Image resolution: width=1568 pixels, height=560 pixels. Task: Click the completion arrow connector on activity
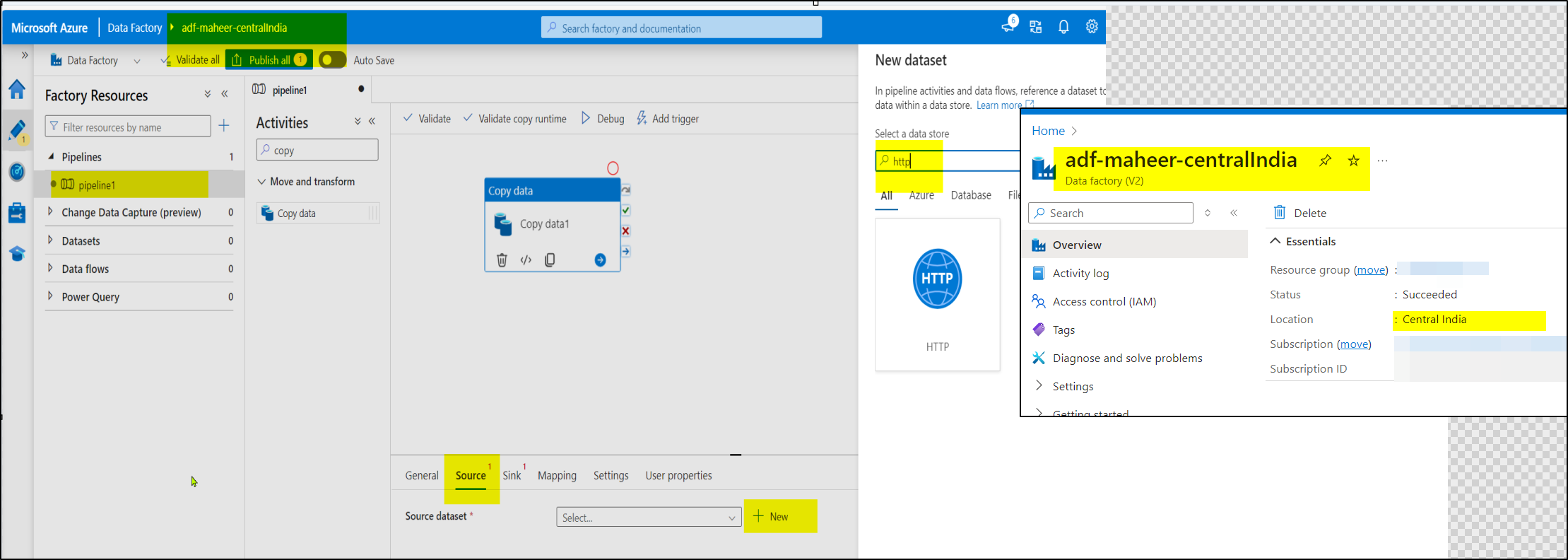[626, 251]
